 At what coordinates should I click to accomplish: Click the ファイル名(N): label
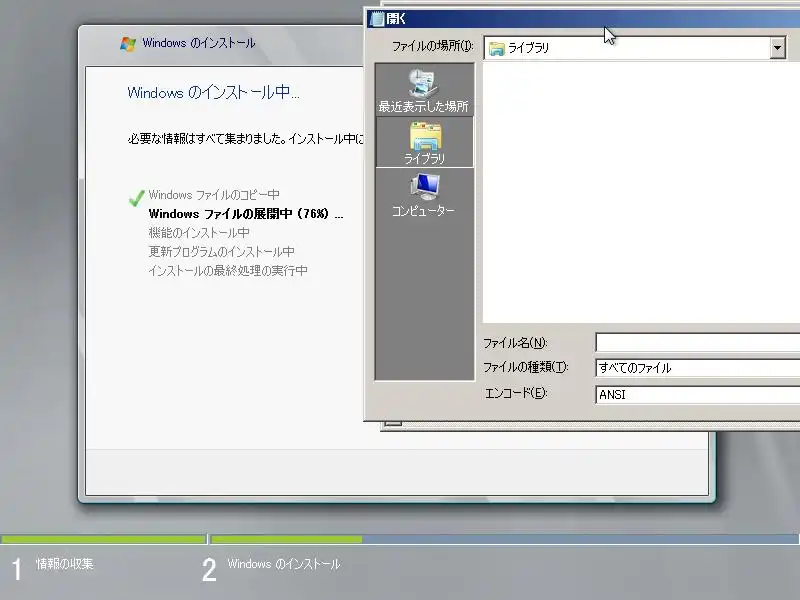pos(515,343)
